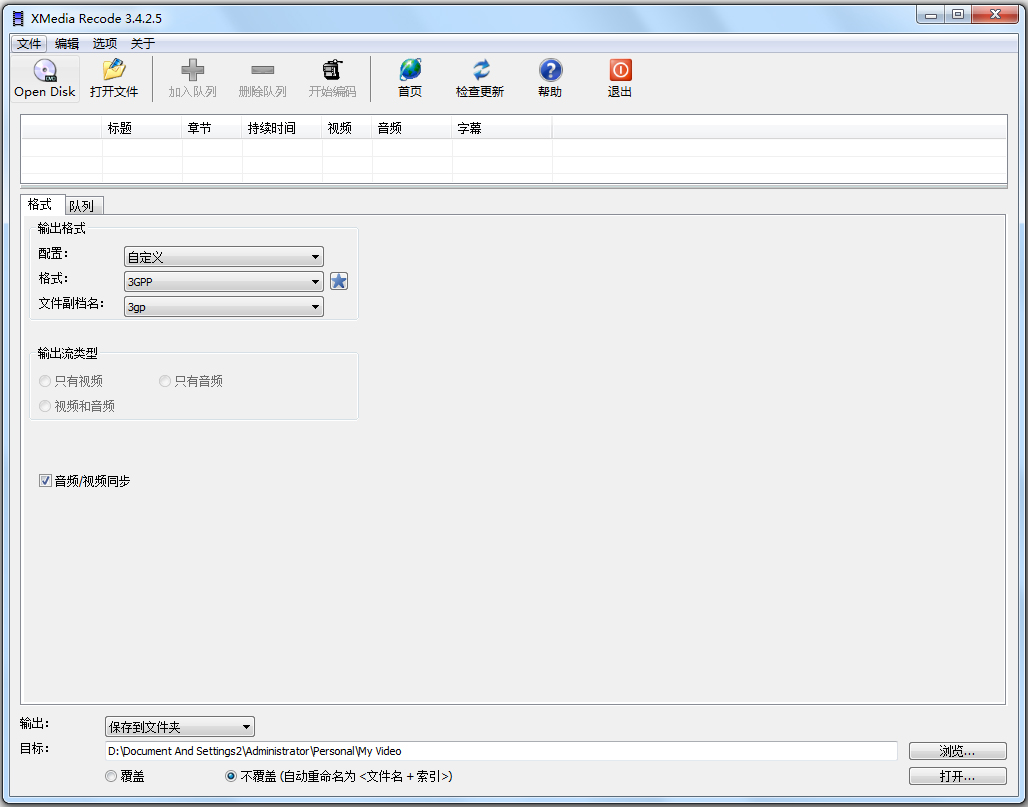Click the 退出 red power icon

[x=620, y=69]
